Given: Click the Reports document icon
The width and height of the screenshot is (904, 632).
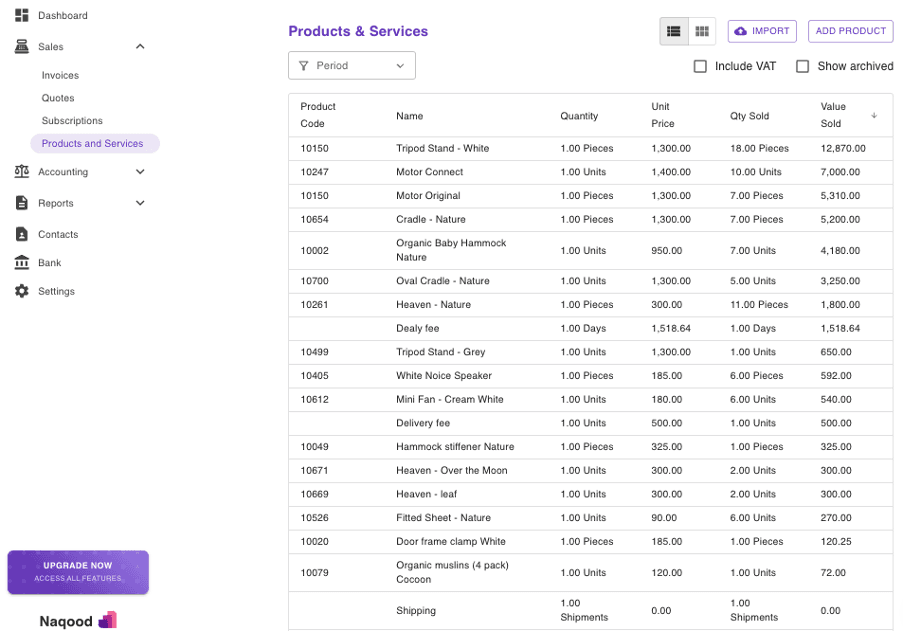Looking at the screenshot, I should [21, 203].
